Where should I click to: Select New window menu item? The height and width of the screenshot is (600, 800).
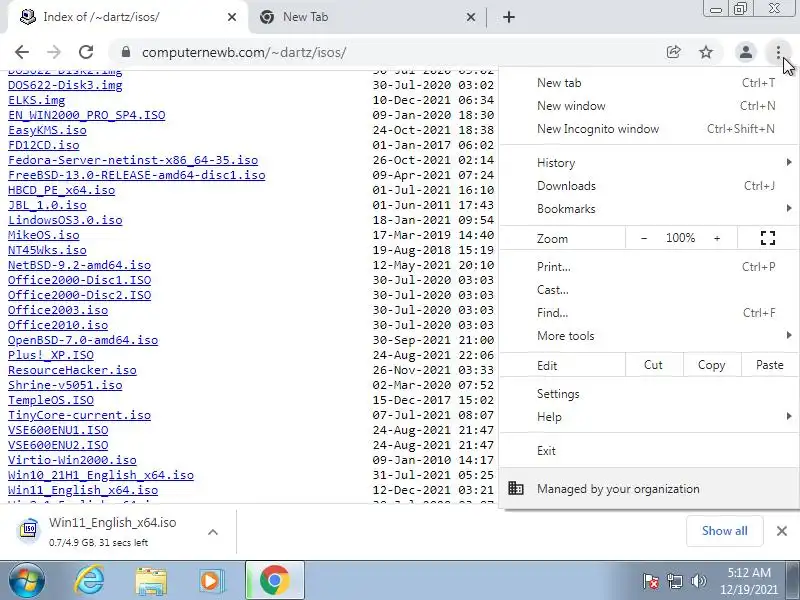click(x=649, y=106)
